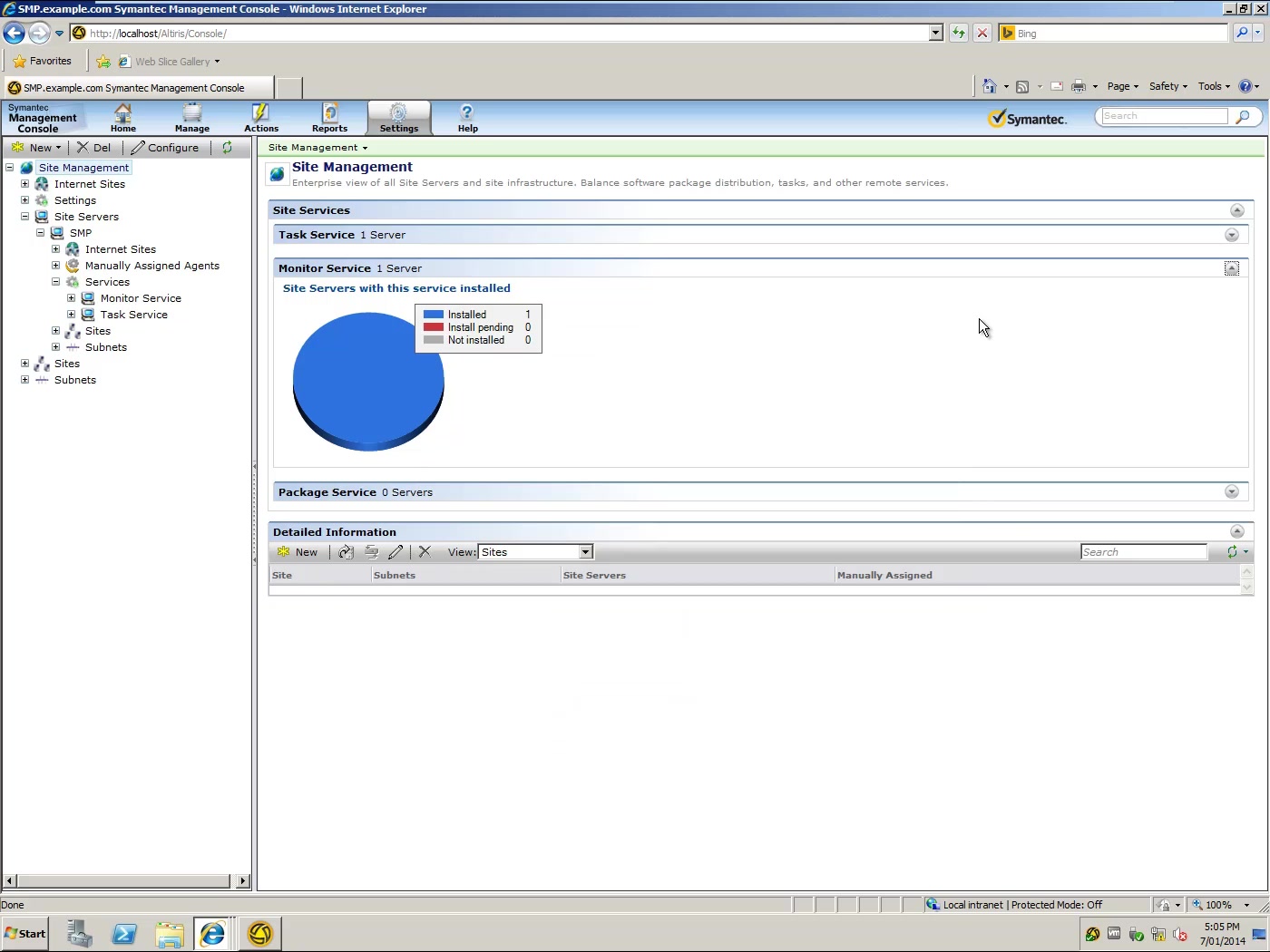Open the Manage menu icon

click(191, 118)
